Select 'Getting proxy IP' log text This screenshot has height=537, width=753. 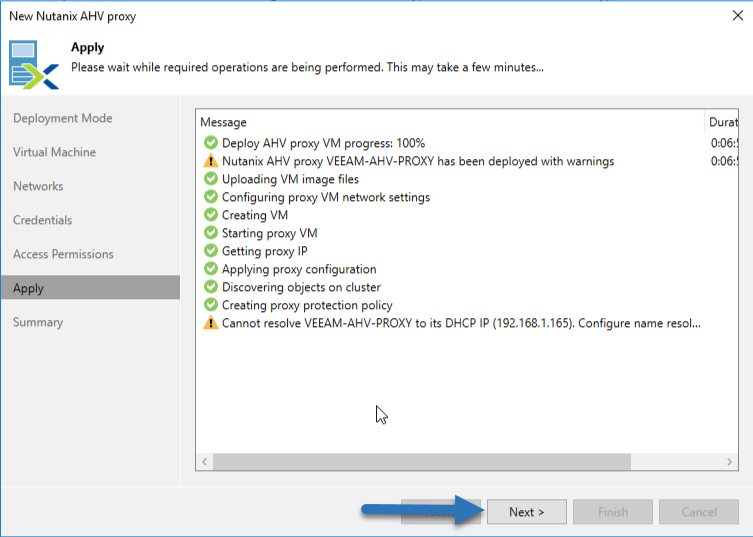(x=265, y=251)
